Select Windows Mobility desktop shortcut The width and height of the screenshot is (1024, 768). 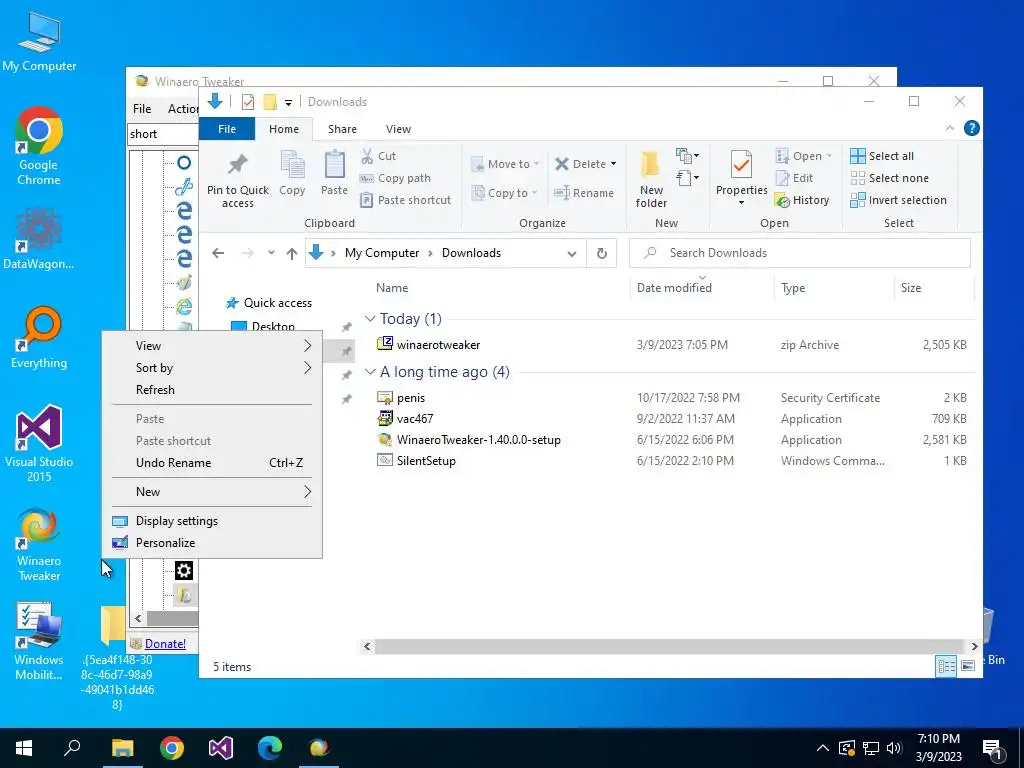[x=39, y=642]
